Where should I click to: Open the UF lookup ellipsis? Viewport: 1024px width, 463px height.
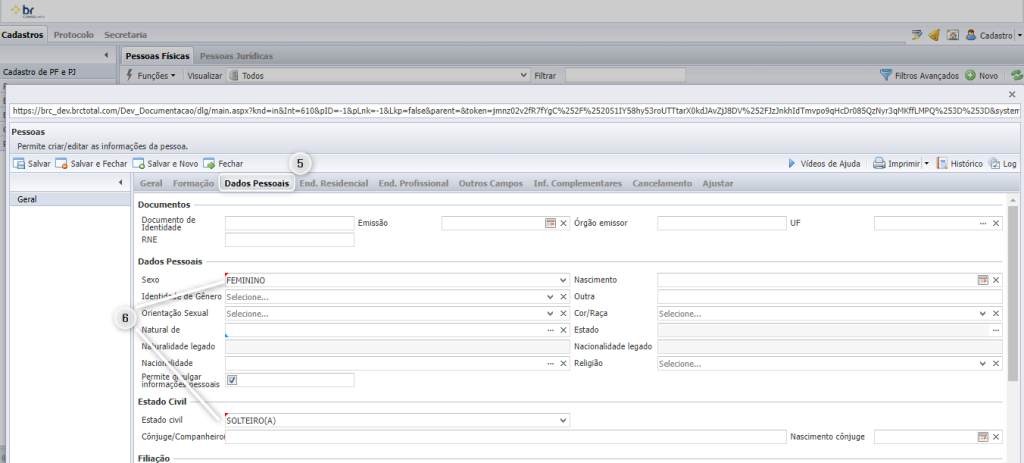click(983, 223)
